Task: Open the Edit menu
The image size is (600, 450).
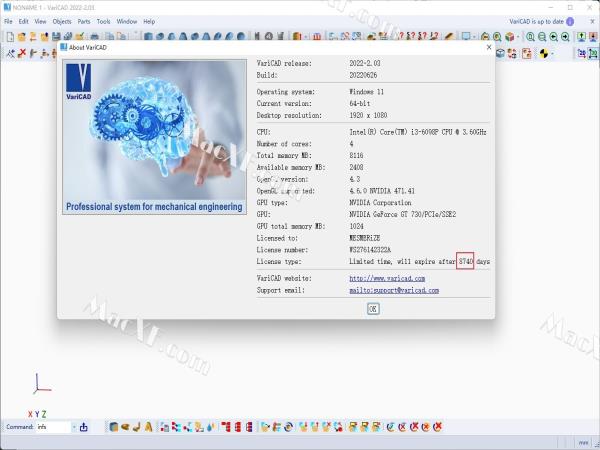Action: coord(24,21)
